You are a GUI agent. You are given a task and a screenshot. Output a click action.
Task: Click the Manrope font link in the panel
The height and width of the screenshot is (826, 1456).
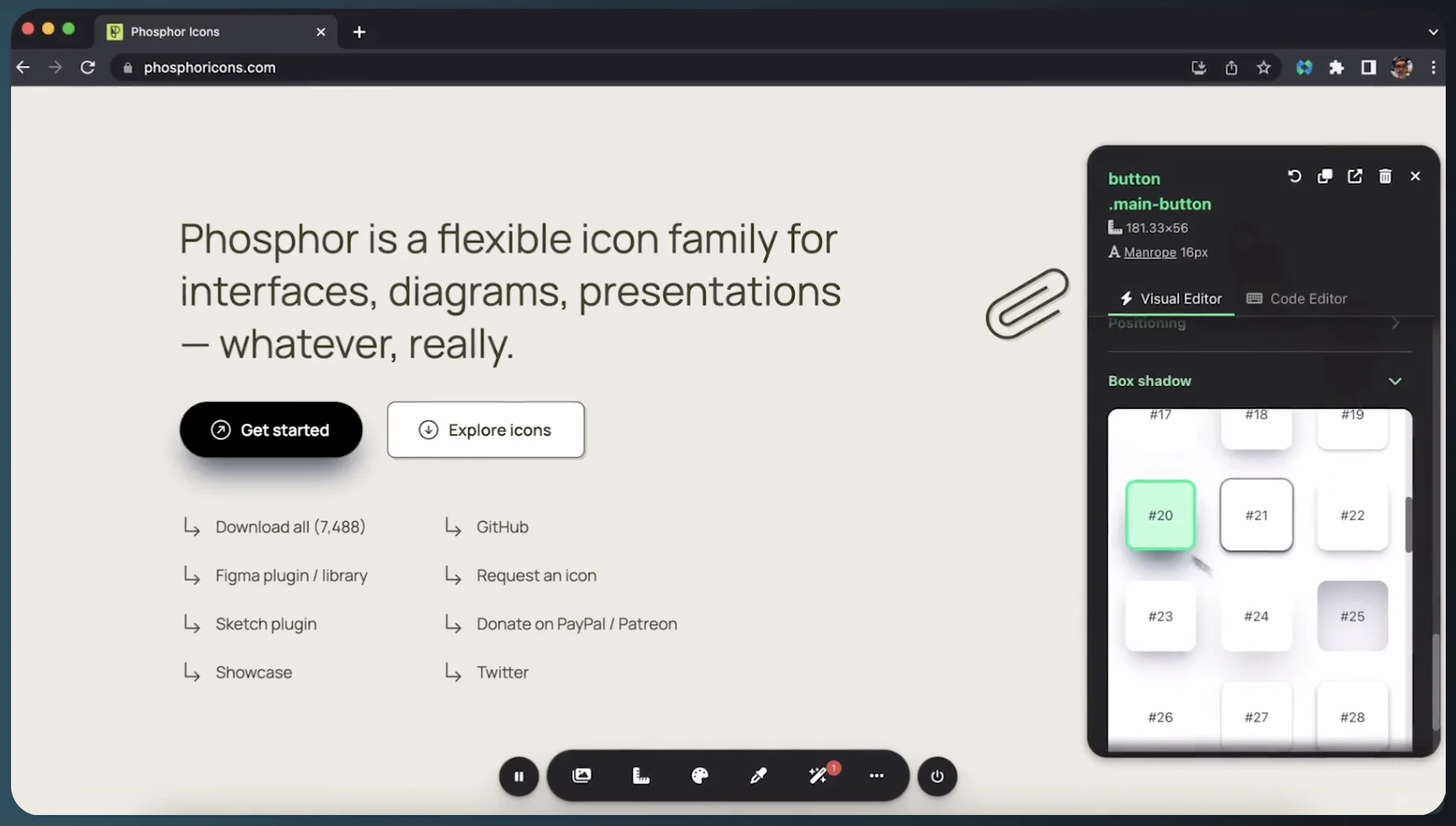[1150, 253]
